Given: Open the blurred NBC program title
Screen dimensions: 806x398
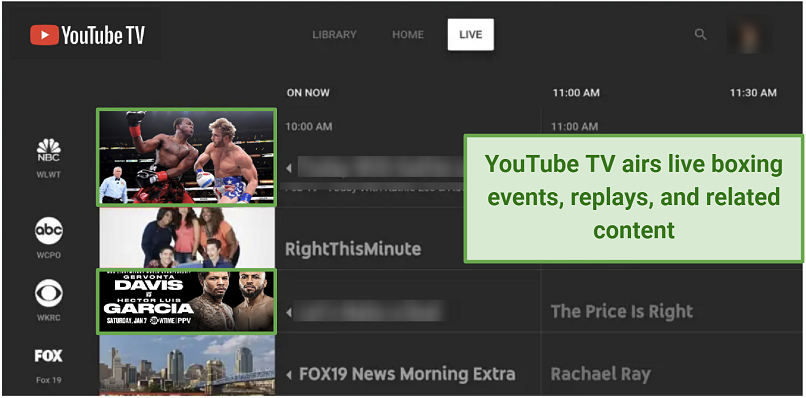Looking at the screenshot, I should click(x=380, y=168).
